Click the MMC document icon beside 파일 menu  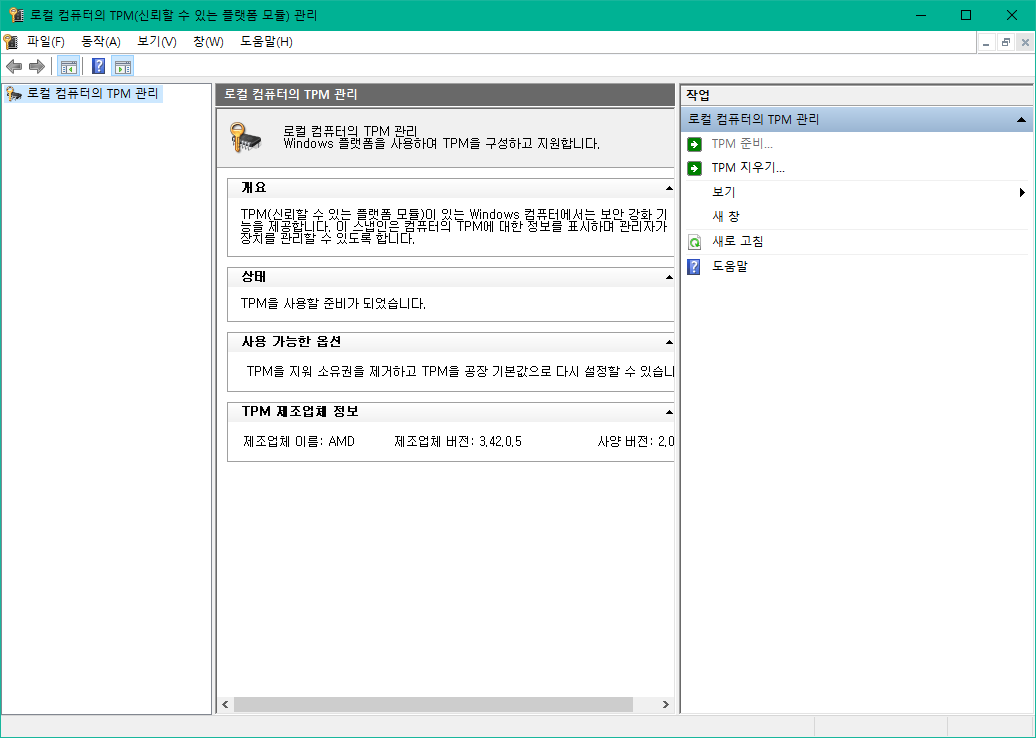pos(11,42)
